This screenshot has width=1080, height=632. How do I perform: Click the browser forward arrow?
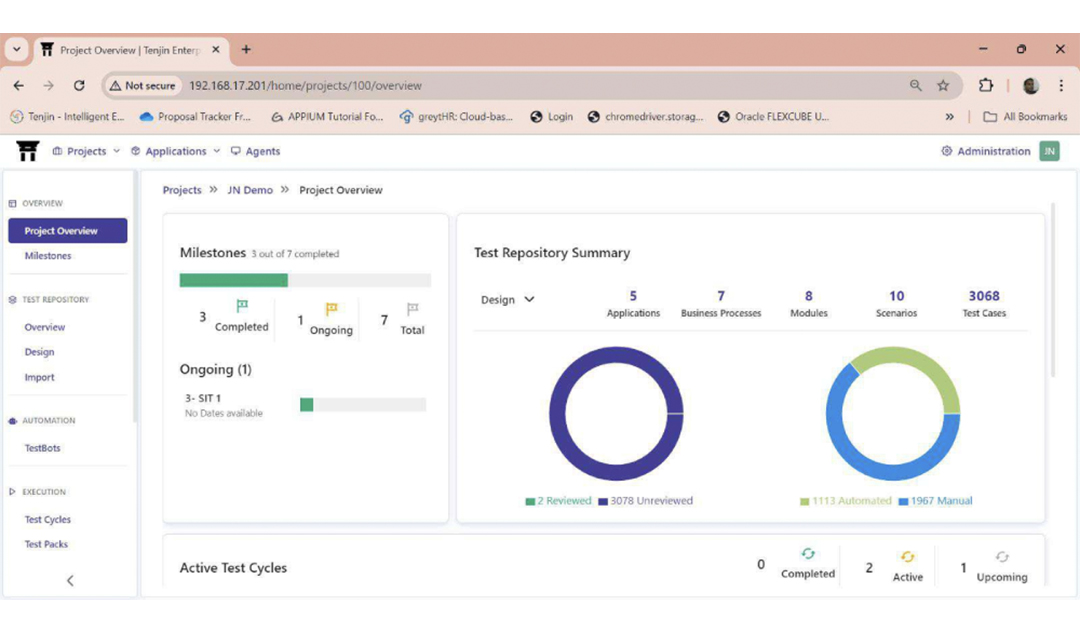[48, 85]
